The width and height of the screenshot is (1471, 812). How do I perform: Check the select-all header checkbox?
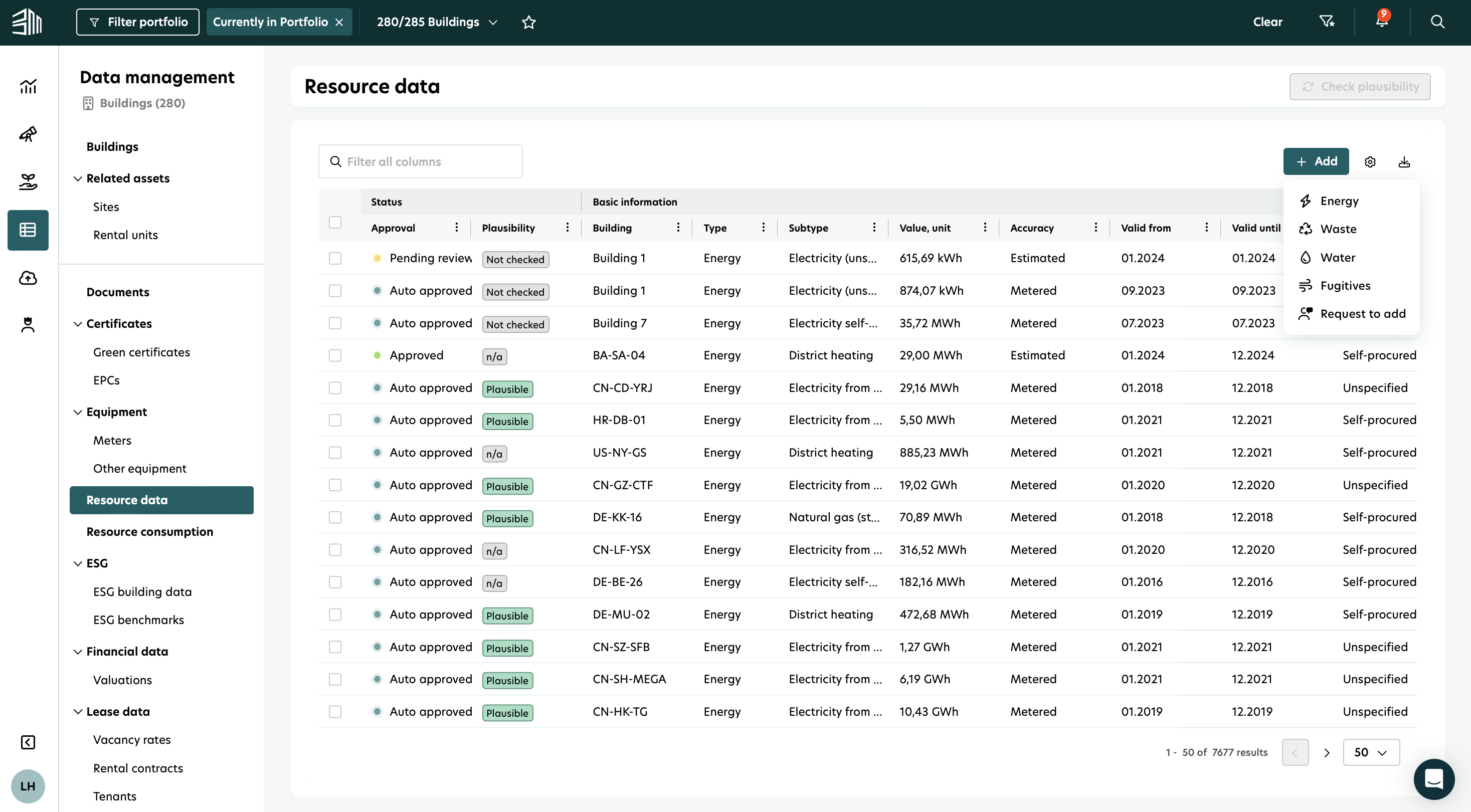[335, 222]
